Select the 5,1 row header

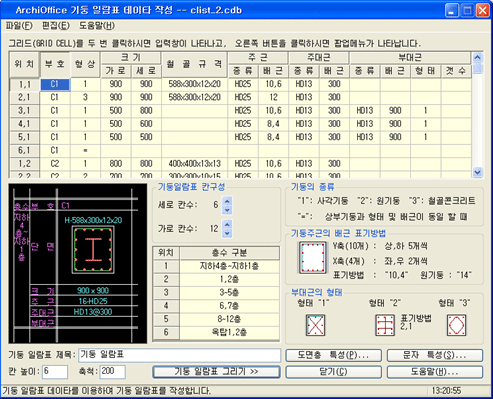[24, 137]
